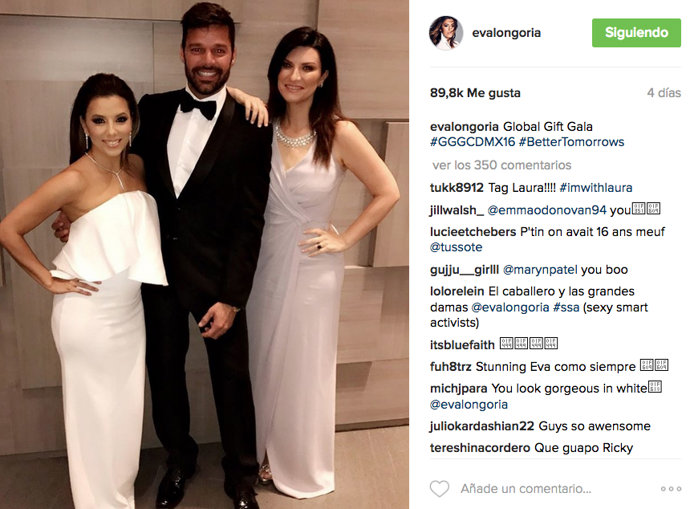Click the #ssa hashtag in lolorelein's comment

pos(566,308)
